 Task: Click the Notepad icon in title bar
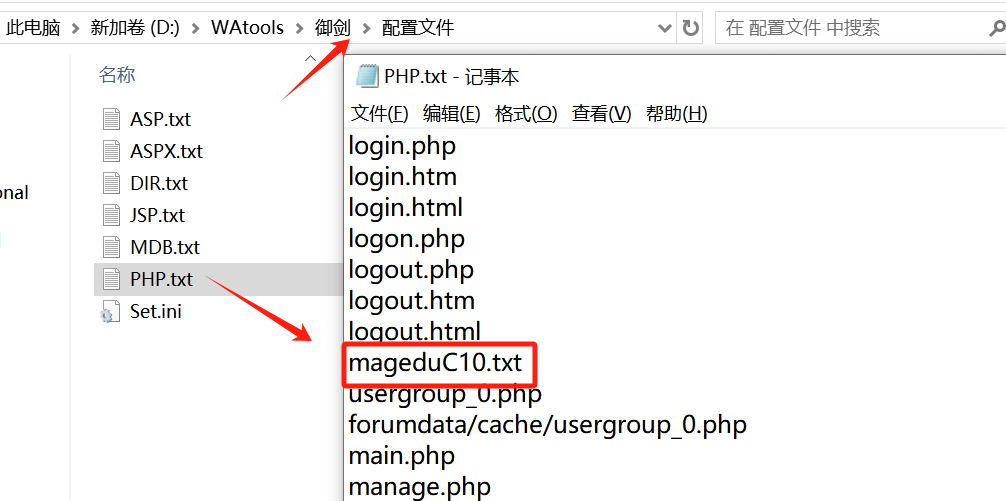point(367,76)
